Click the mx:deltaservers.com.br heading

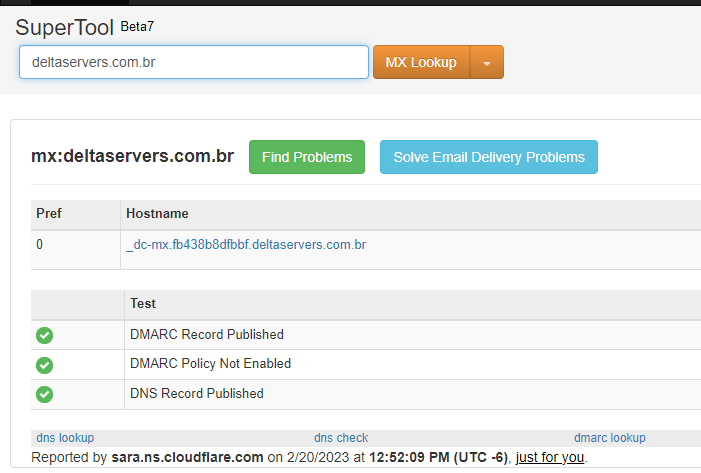coord(132,156)
